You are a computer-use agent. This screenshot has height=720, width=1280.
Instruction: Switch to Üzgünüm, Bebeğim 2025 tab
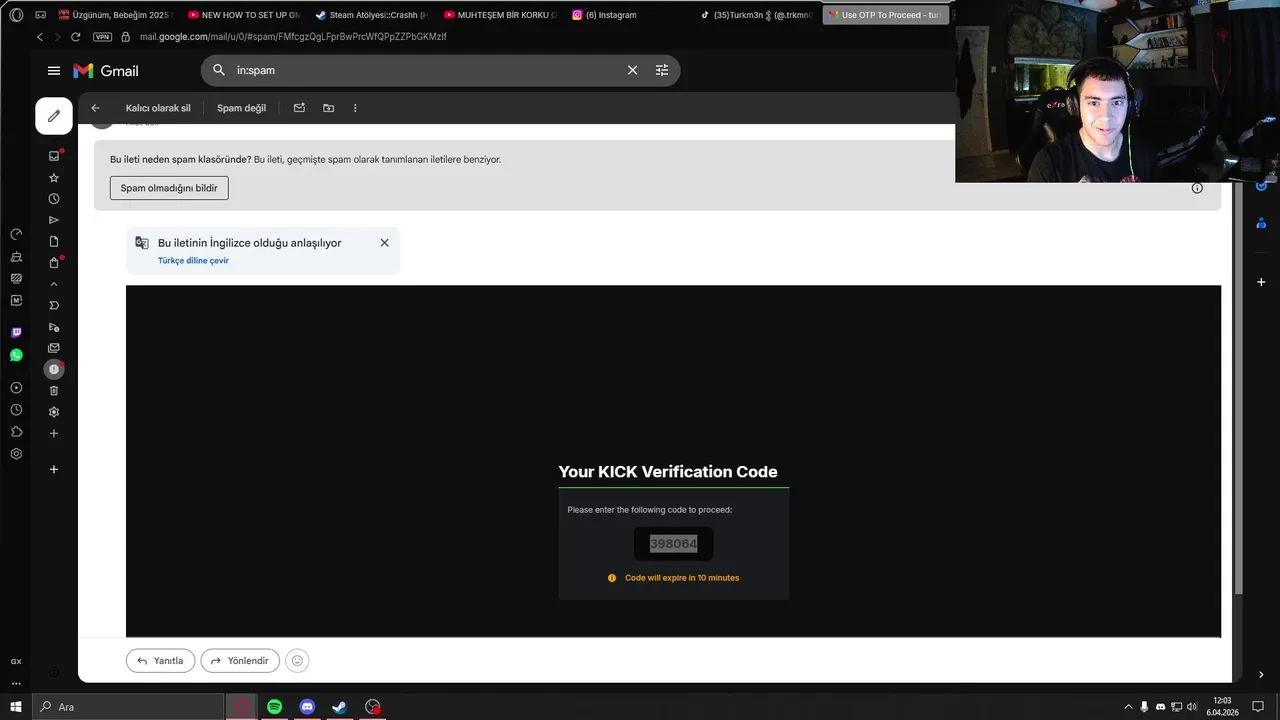(x=115, y=15)
